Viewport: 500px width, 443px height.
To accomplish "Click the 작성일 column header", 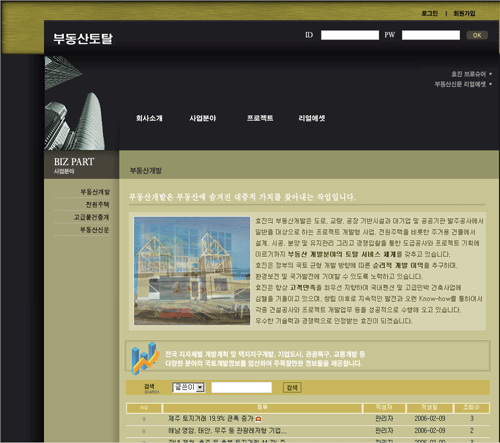I will click(429, 408).
